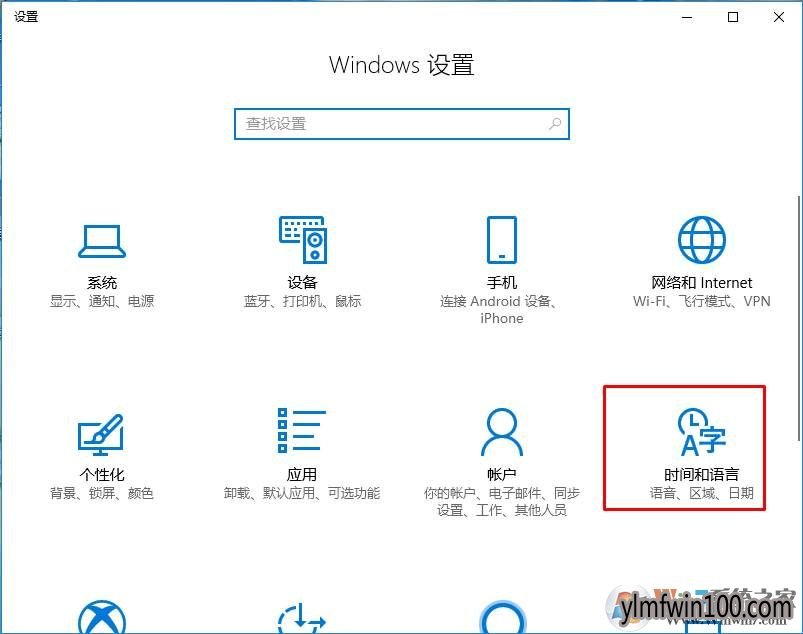Minimize the 设置 window
Screen dimensions: 803x634
point(687,17)
